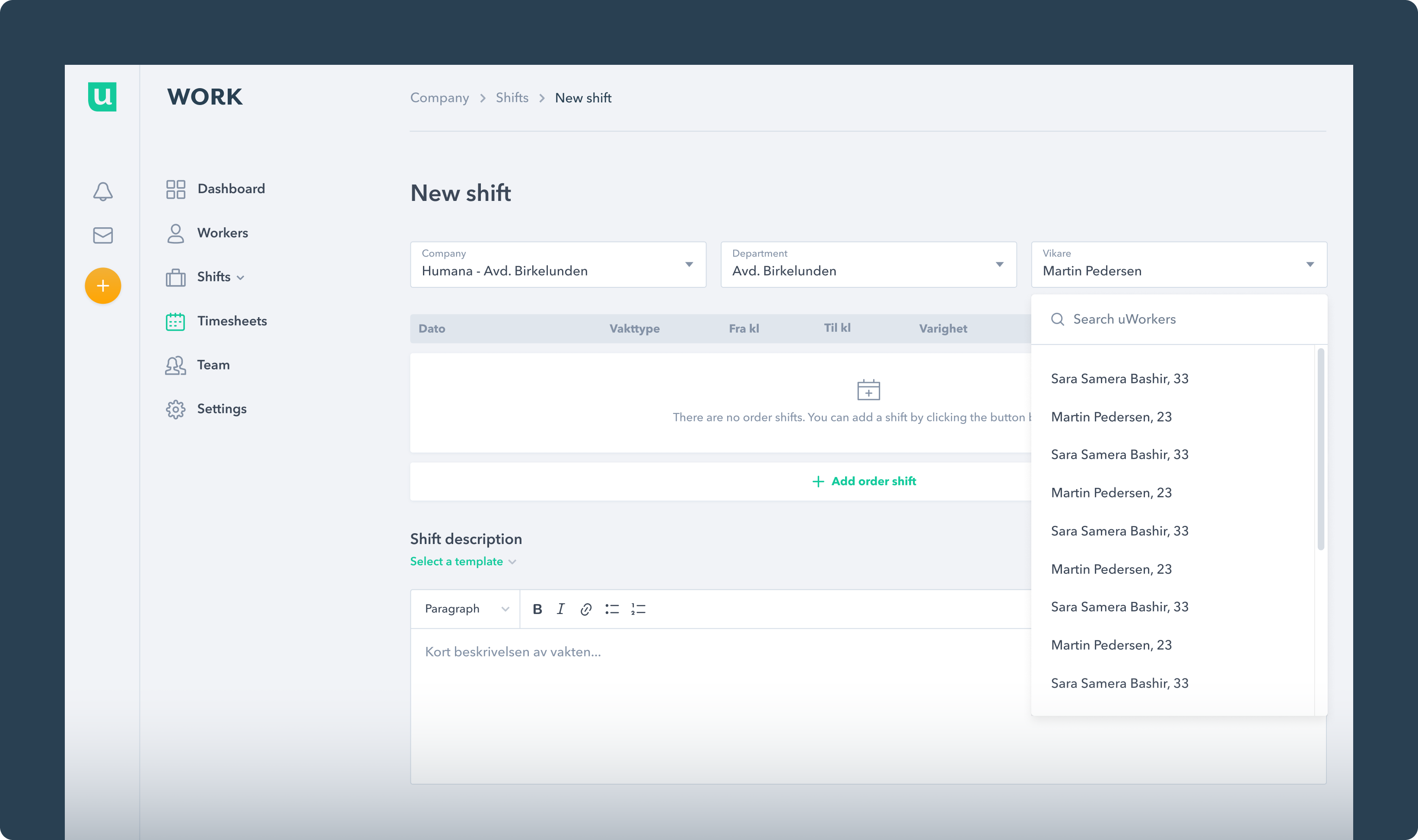Collapse the Vikare dropdown
1418x840 pixels.
(1310, 264)
